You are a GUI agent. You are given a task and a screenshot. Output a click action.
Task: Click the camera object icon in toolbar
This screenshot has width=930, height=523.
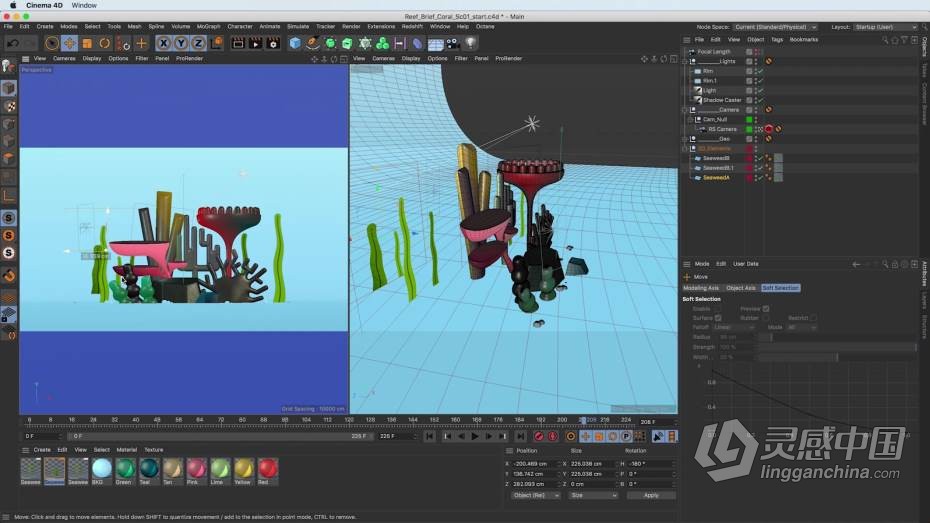tap(453, 43)
